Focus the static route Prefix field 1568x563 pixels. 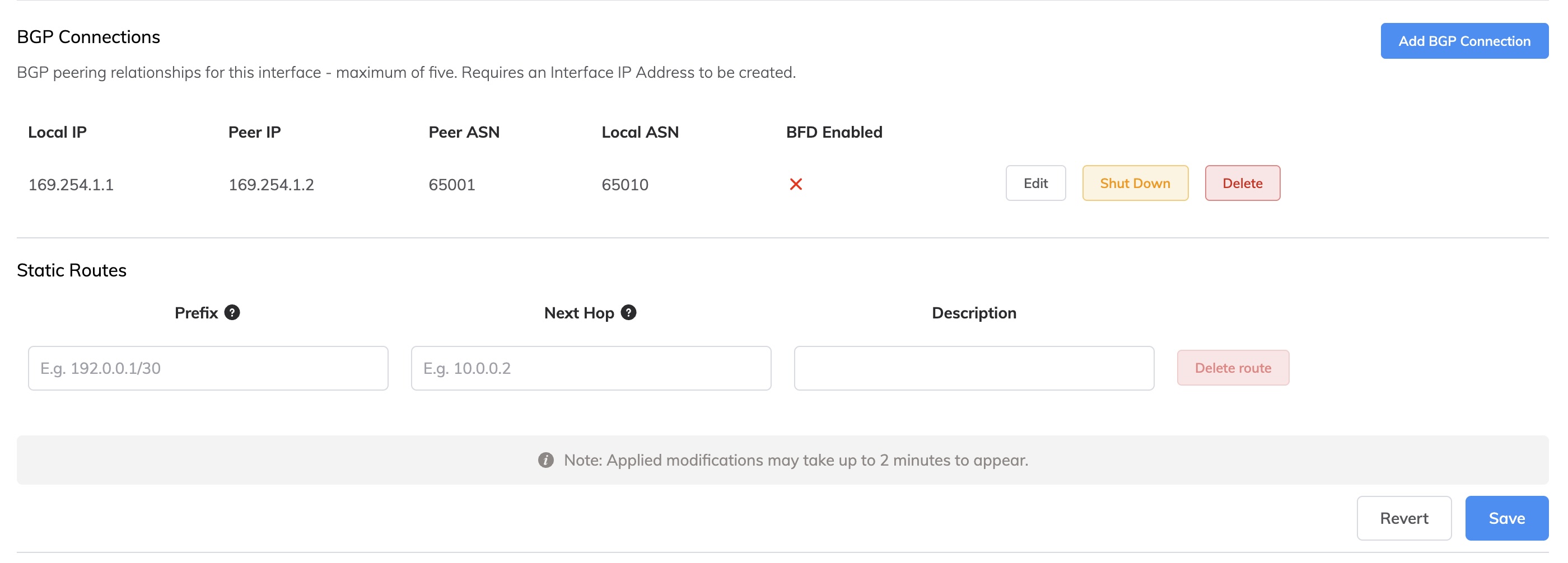click(x=208, y=368)
